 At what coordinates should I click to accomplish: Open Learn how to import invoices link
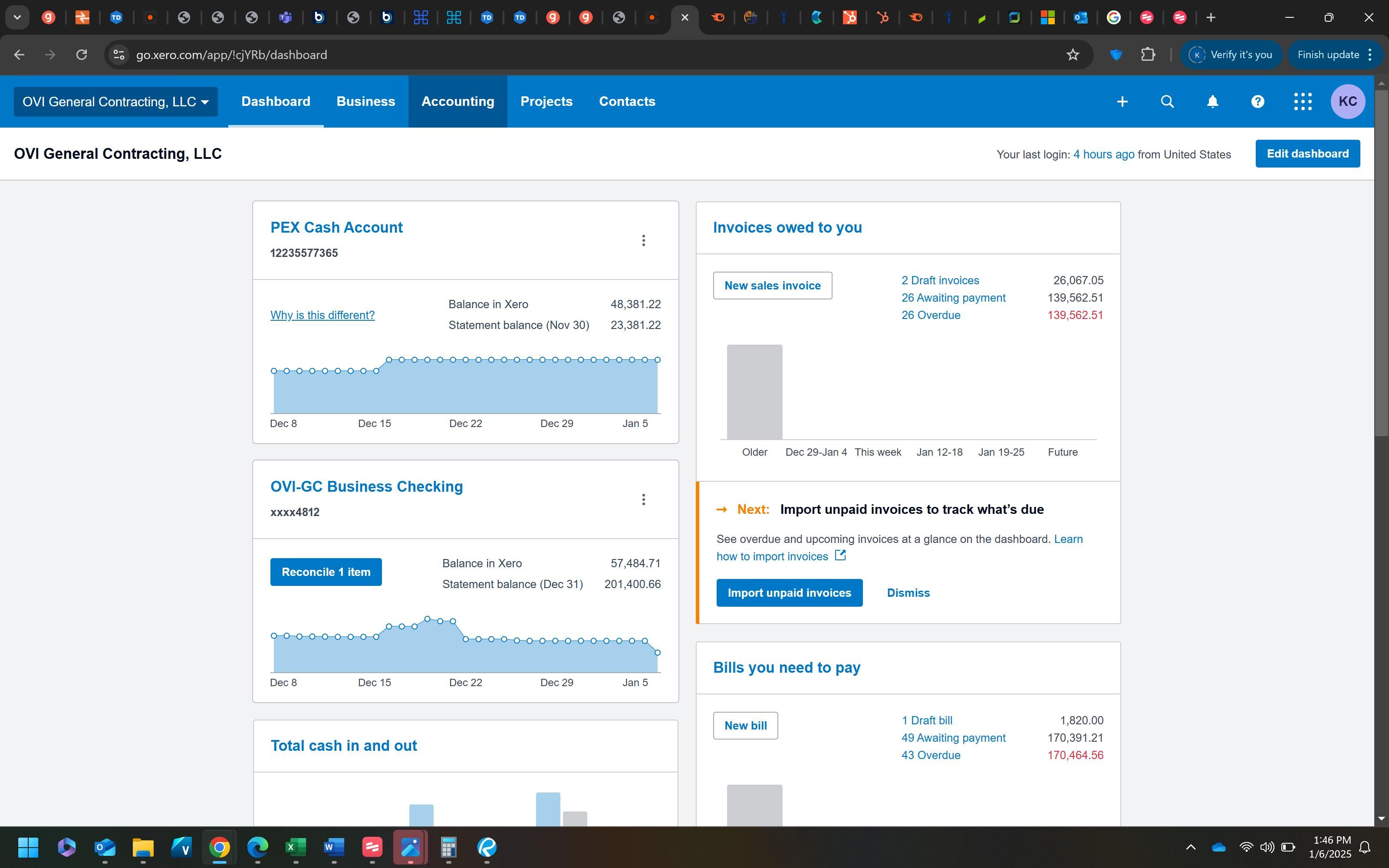click(899, 548)
